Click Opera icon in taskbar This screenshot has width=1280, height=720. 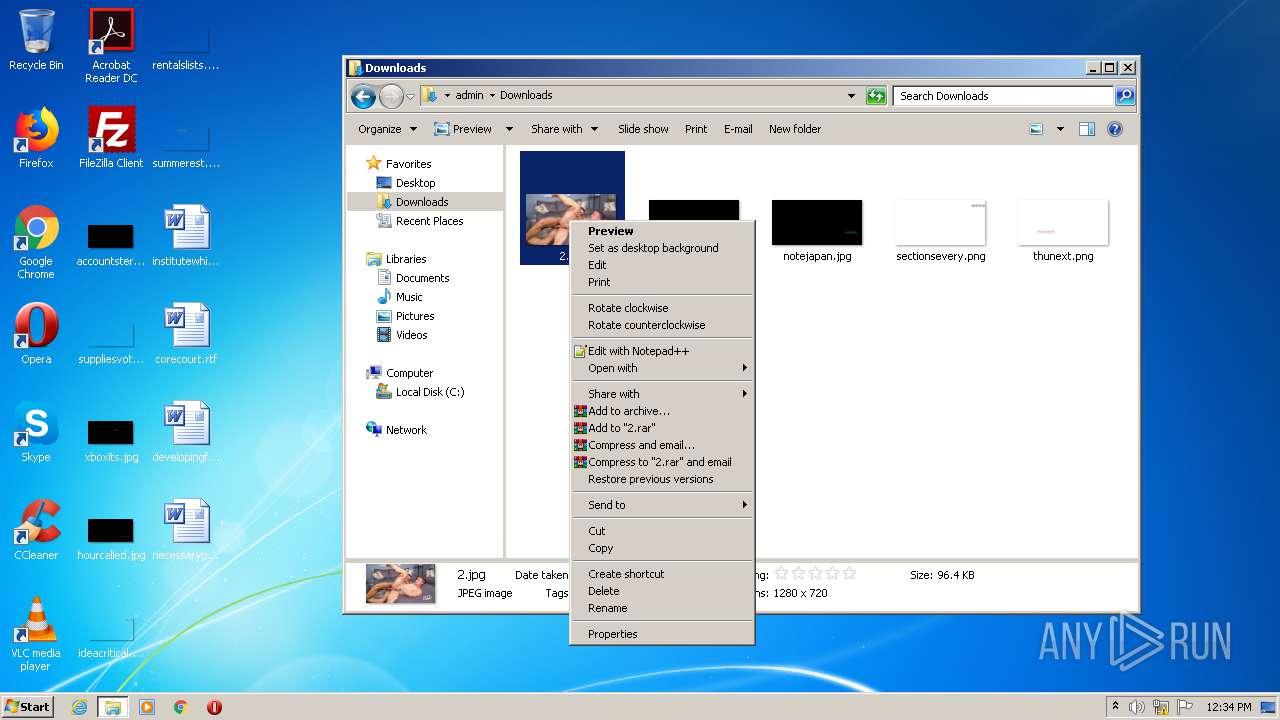point(214,707)
